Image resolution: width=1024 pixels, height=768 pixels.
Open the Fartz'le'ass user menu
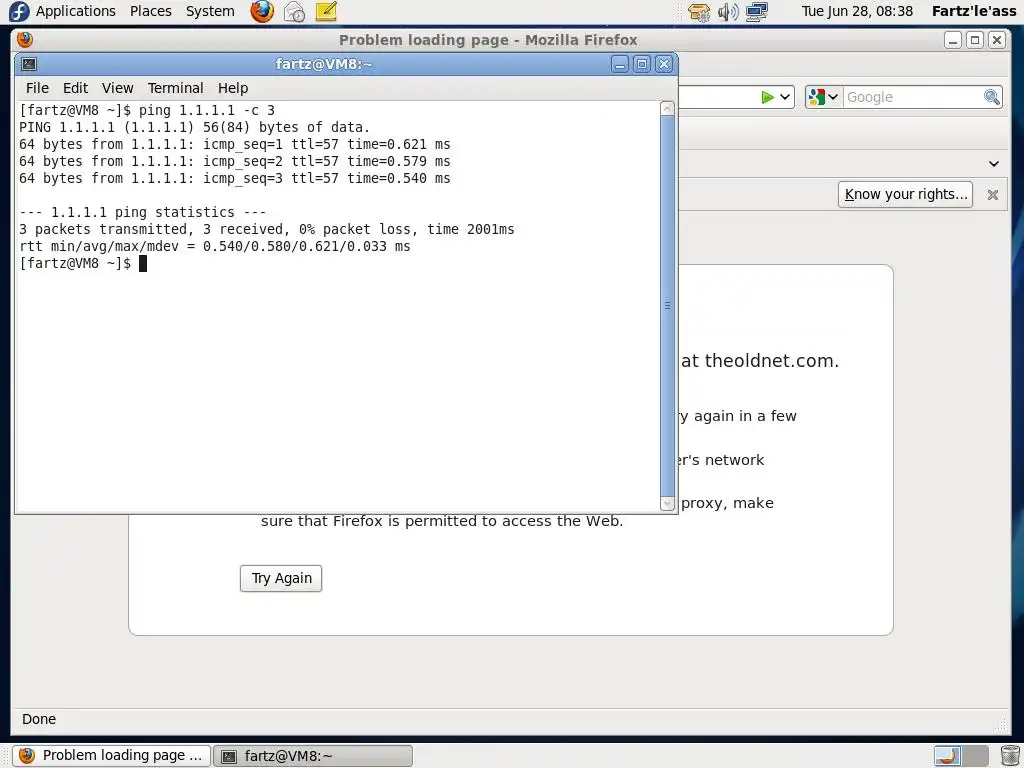974,11
